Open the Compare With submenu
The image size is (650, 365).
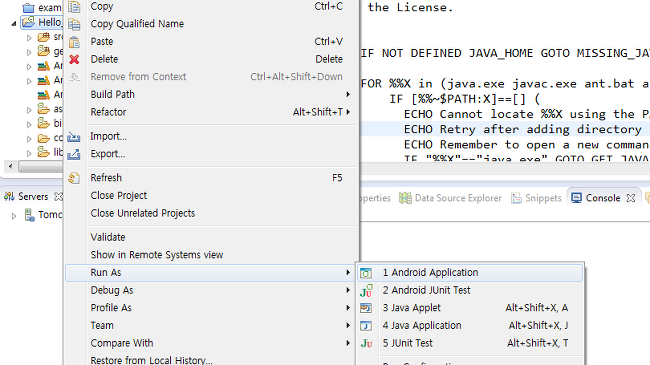pyautogui.click(x=212, y=343)
